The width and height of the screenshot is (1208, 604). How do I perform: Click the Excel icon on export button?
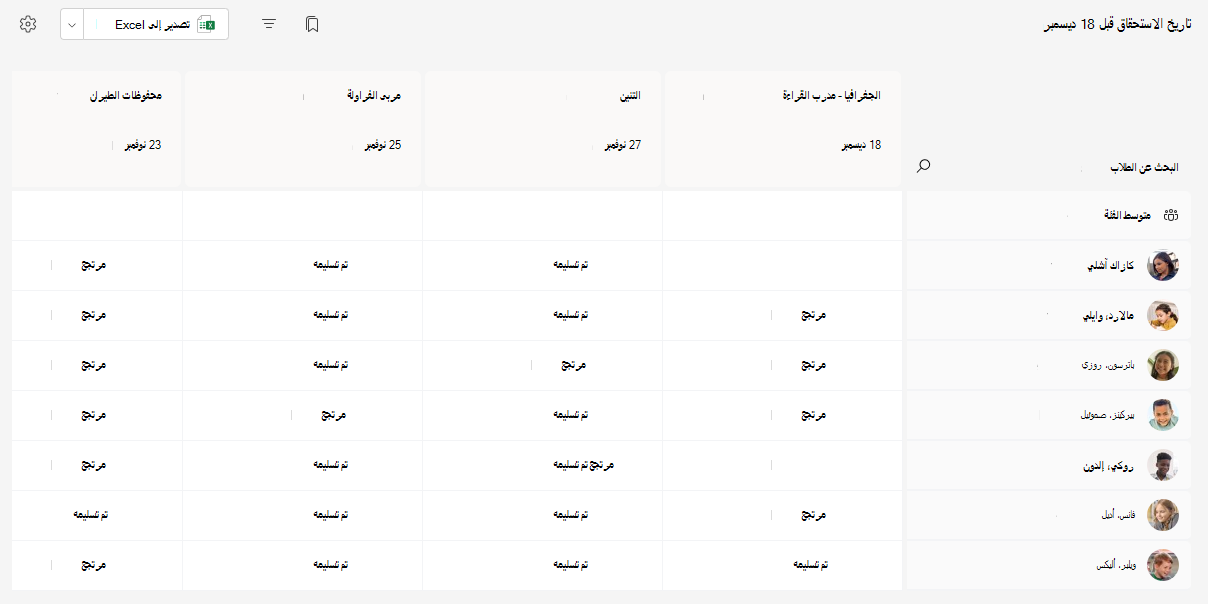pyautogui.click(x=207, y=24)
